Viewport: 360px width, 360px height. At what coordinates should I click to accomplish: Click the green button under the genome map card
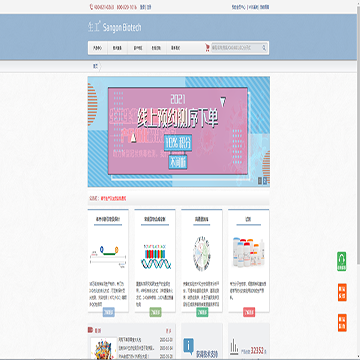point(202,312)
